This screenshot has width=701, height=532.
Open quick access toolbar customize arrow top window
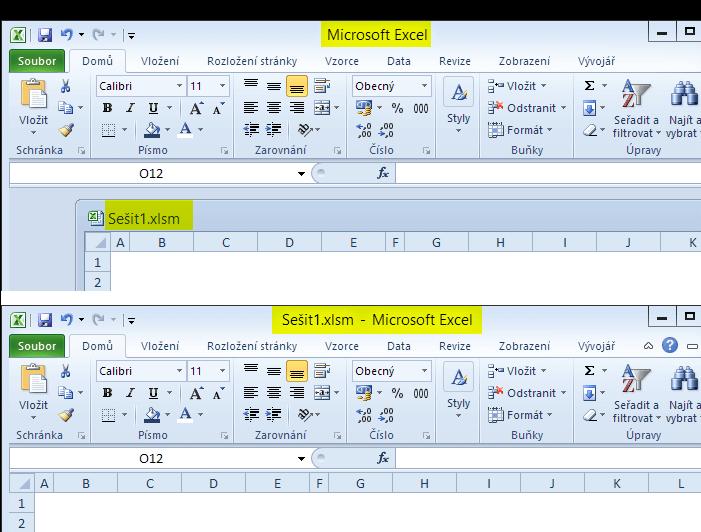pos(131,35)
